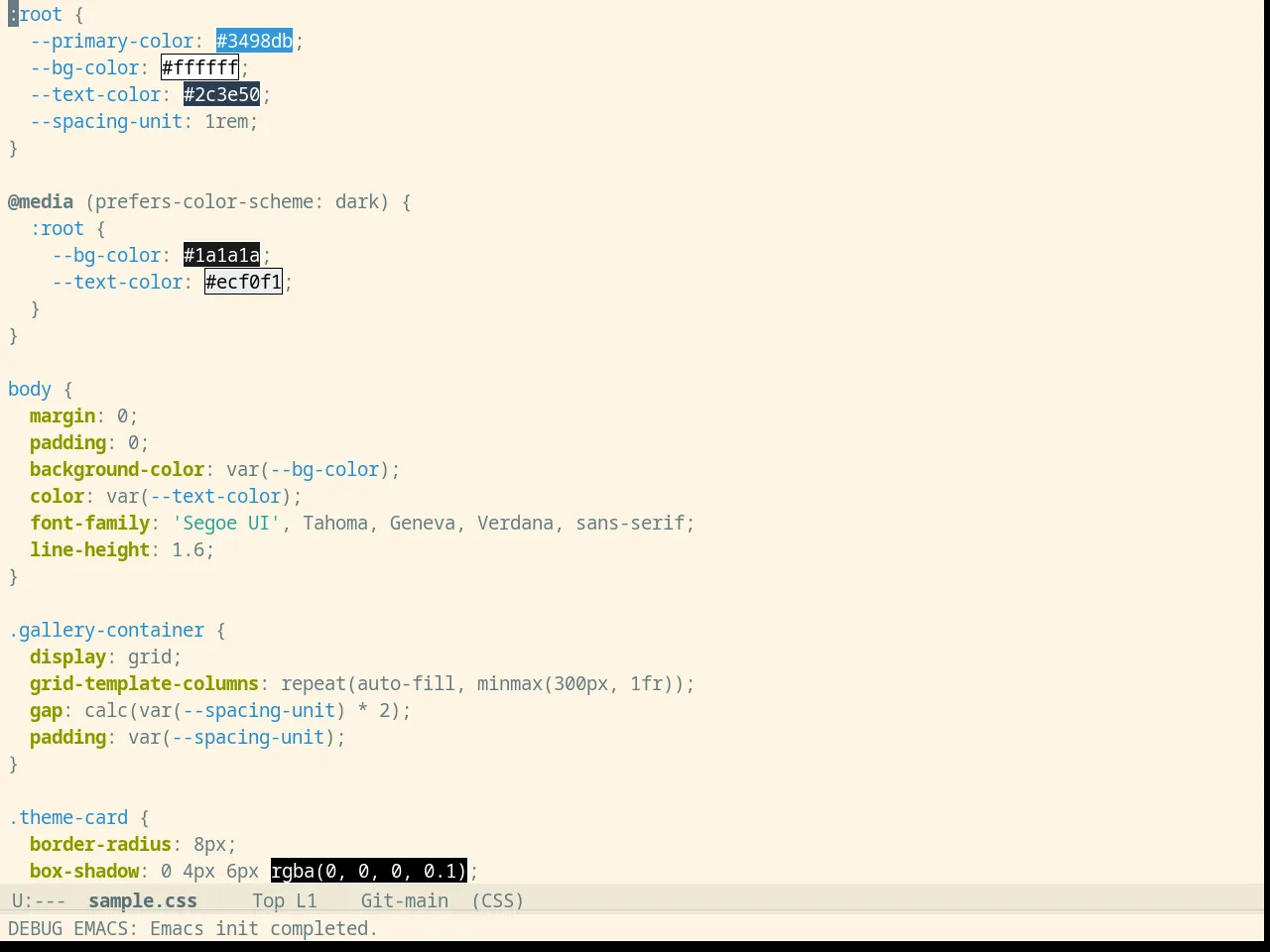The height and width of the screenshot is (952, 1270).
Task: Click the padding property in body
Action: [67, 442]
